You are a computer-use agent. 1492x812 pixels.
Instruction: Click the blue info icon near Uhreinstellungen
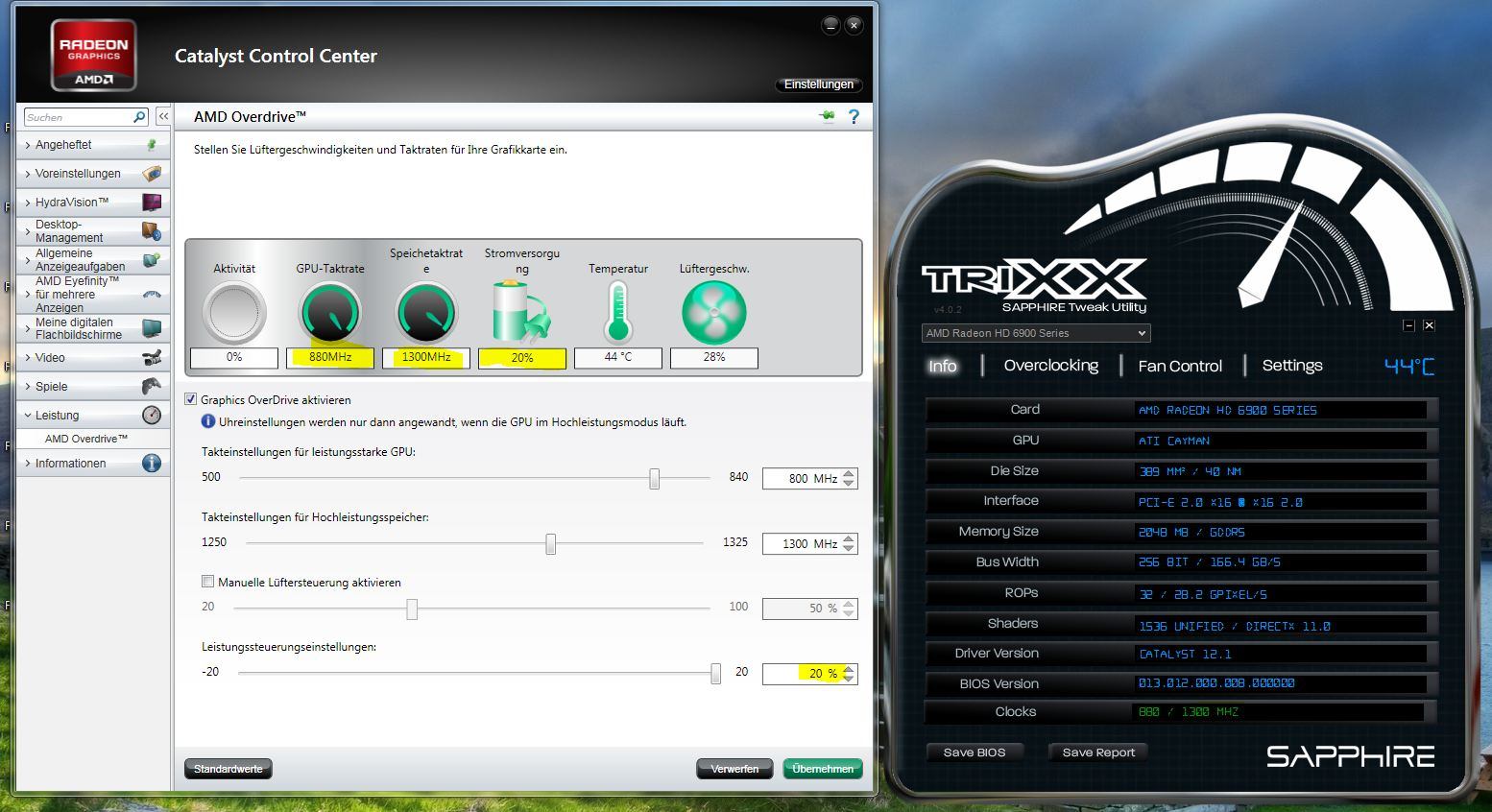coord(208,421)
